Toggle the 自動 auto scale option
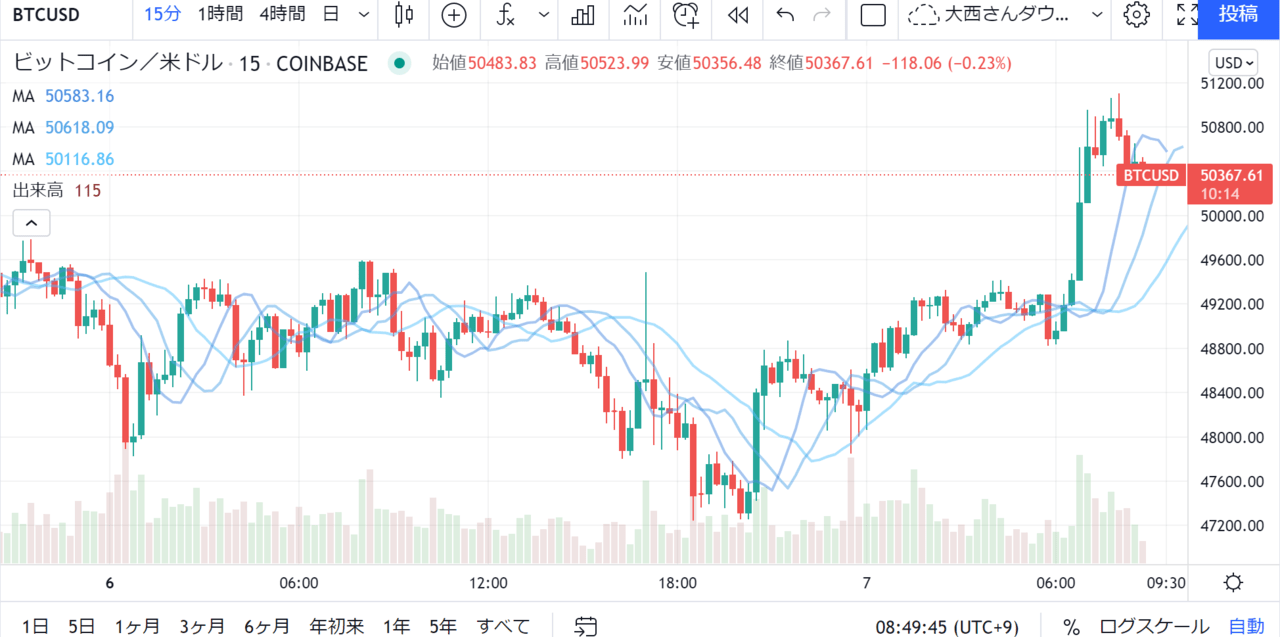Viewport: 1280px width, 637px height. coord(1246,627)
